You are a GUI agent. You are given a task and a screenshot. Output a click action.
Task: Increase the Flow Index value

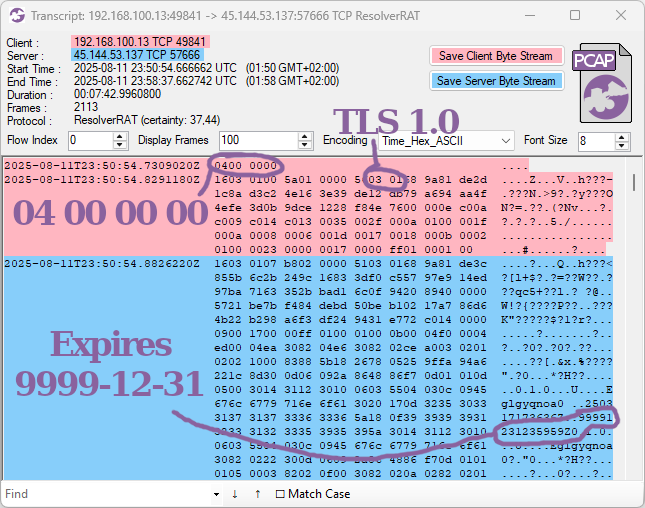click(119, 137)
